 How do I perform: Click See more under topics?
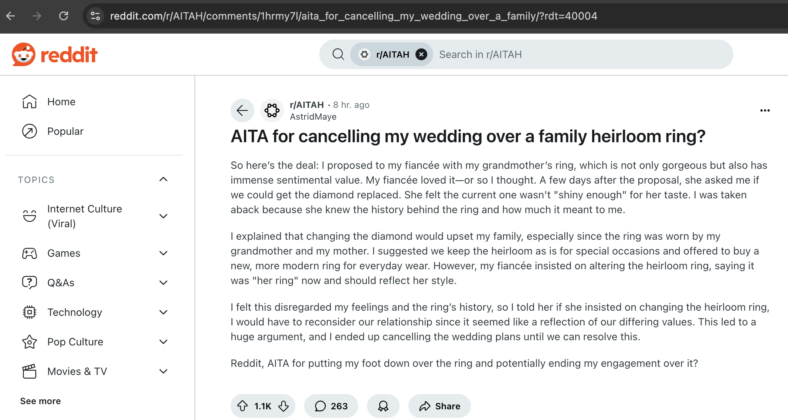40,401
